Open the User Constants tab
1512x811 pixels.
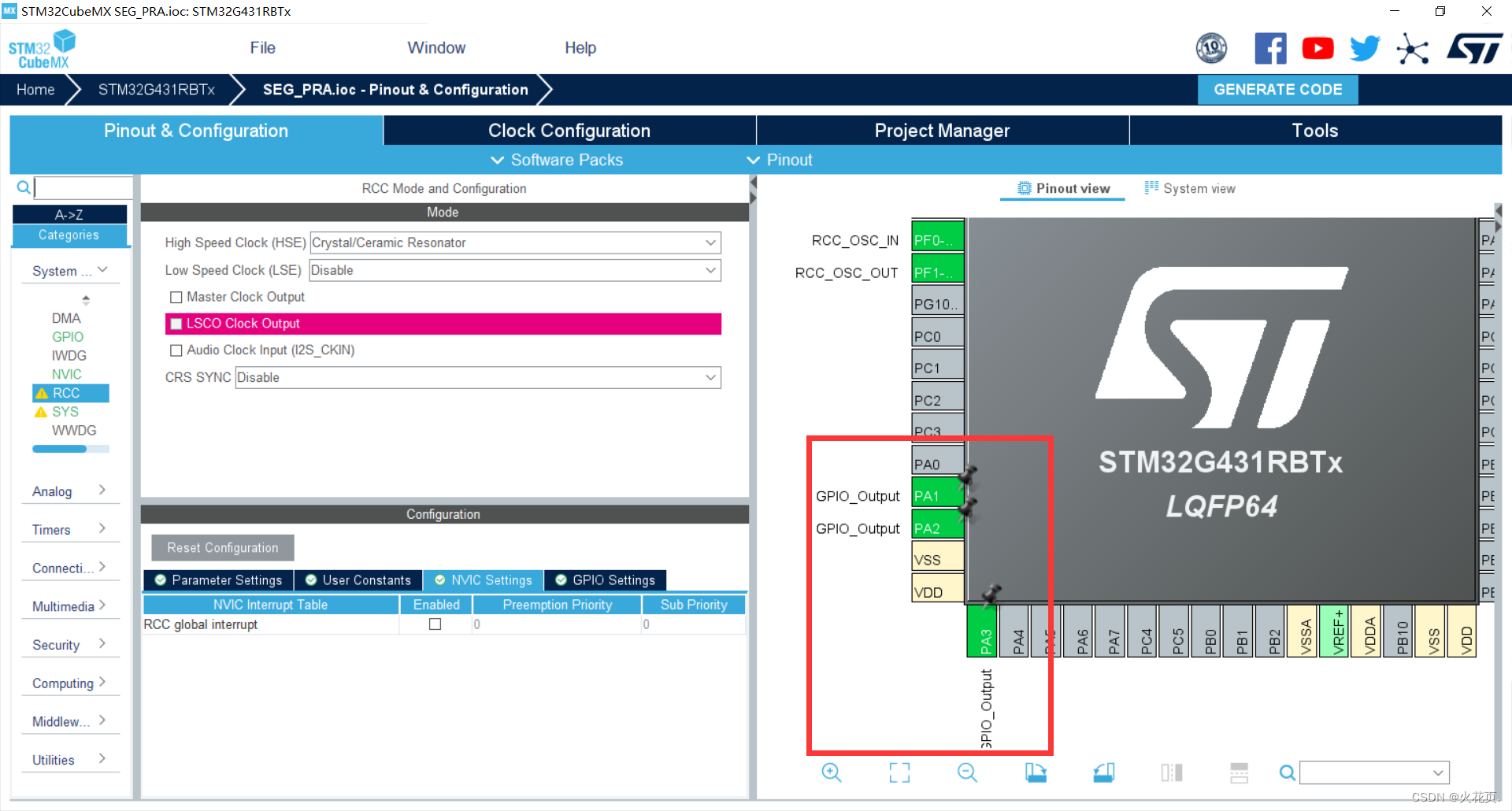click(x=358, y=580)
